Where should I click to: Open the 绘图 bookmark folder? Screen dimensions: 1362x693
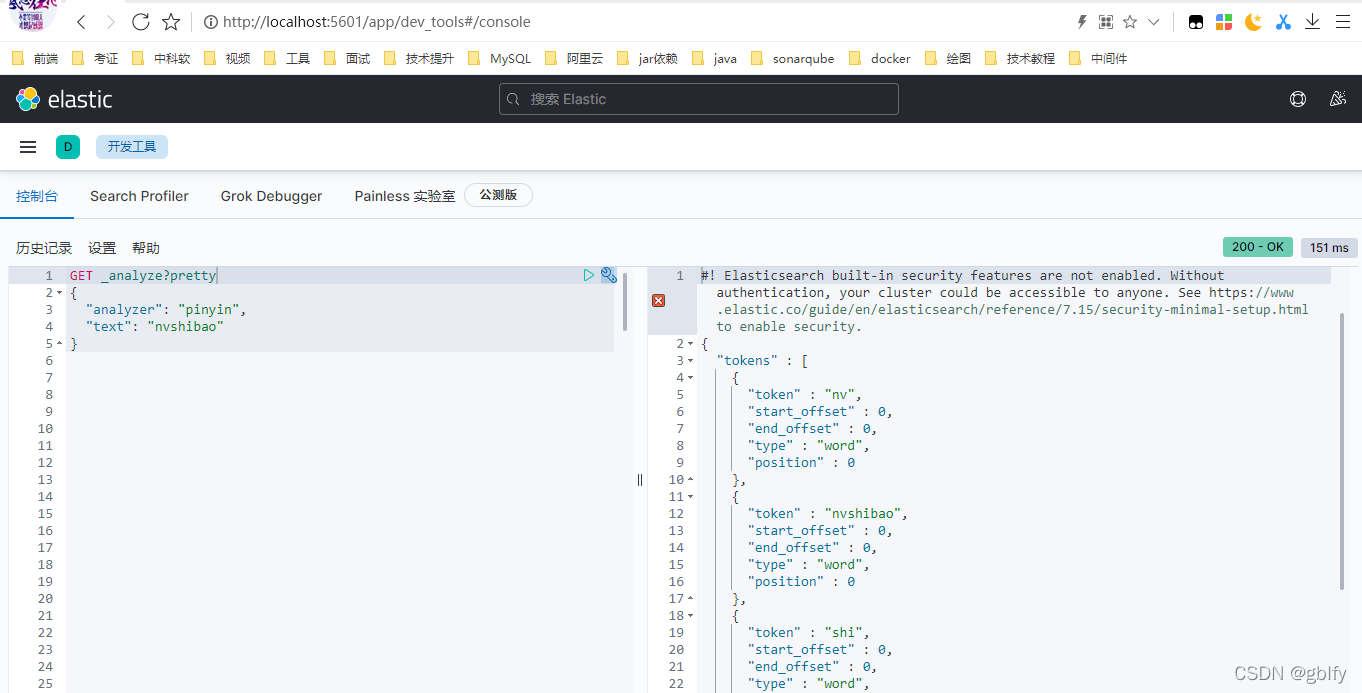point(948,58)
